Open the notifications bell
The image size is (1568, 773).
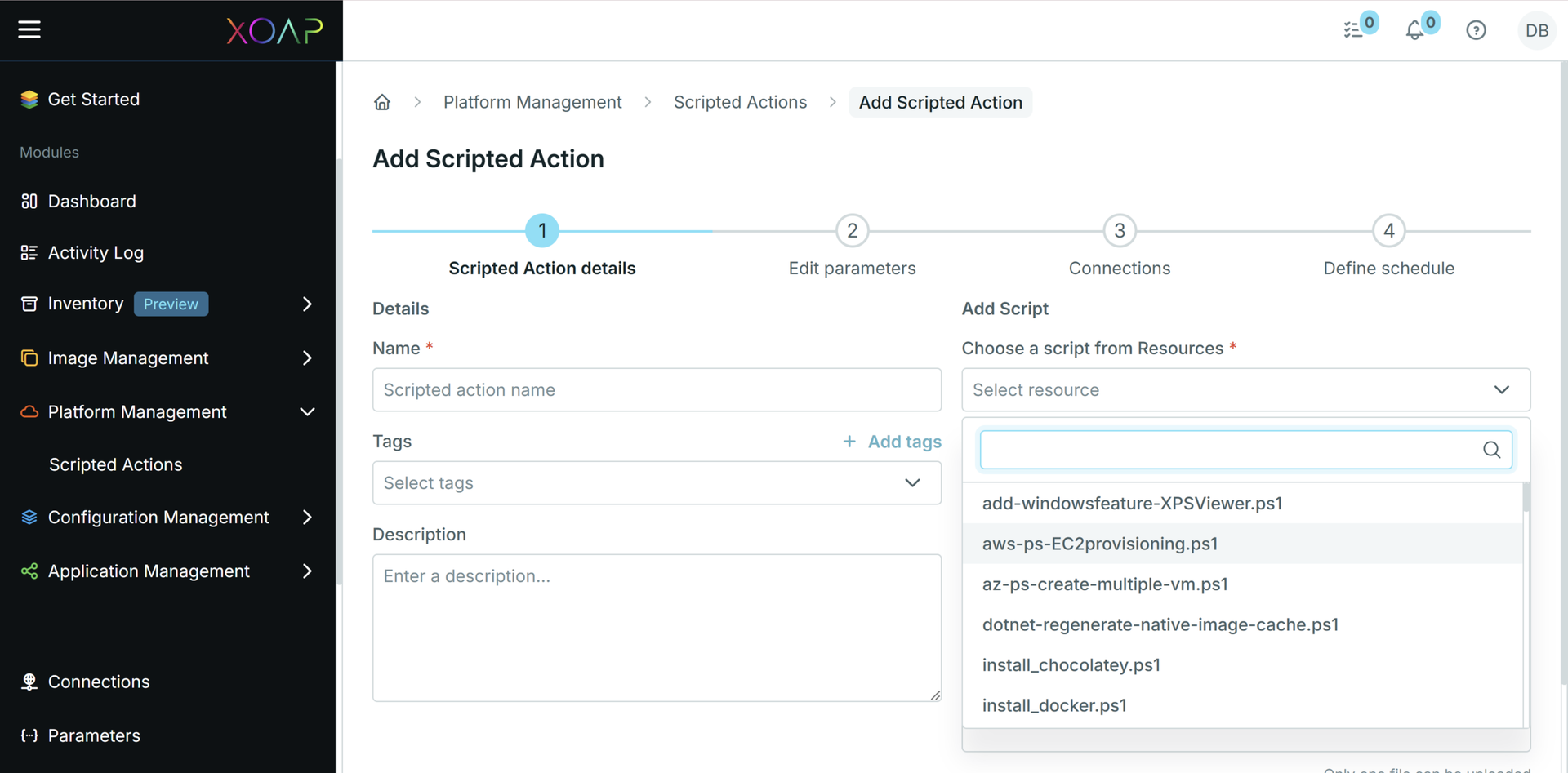point(1417,30)
